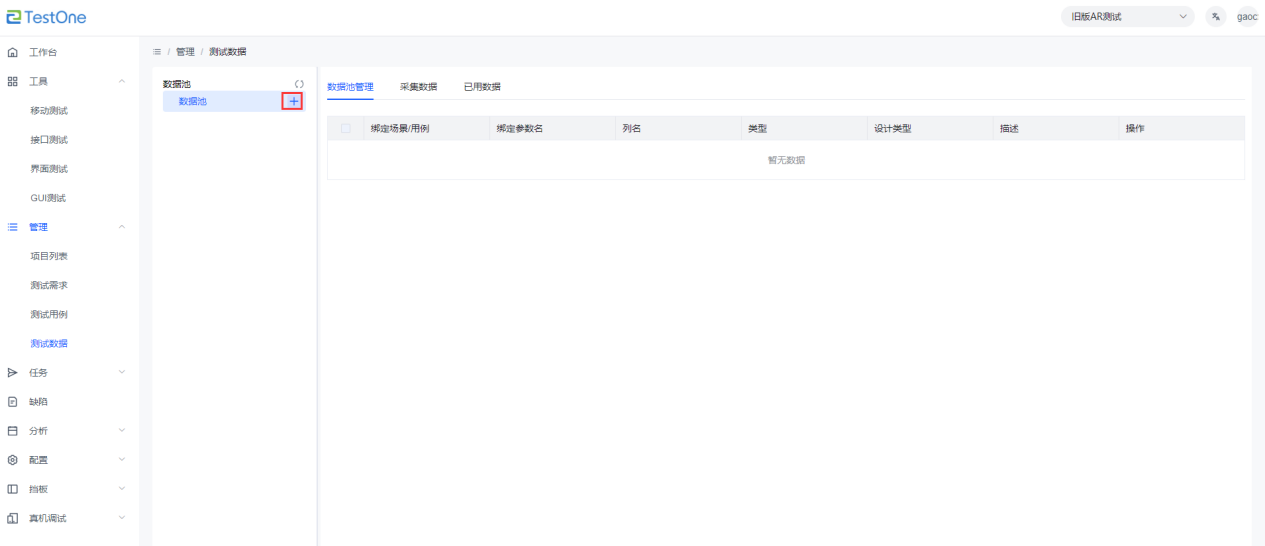This screenshot has width=1265, height=546.
Task: Select the 数据池 tree node
Action: 193,101
